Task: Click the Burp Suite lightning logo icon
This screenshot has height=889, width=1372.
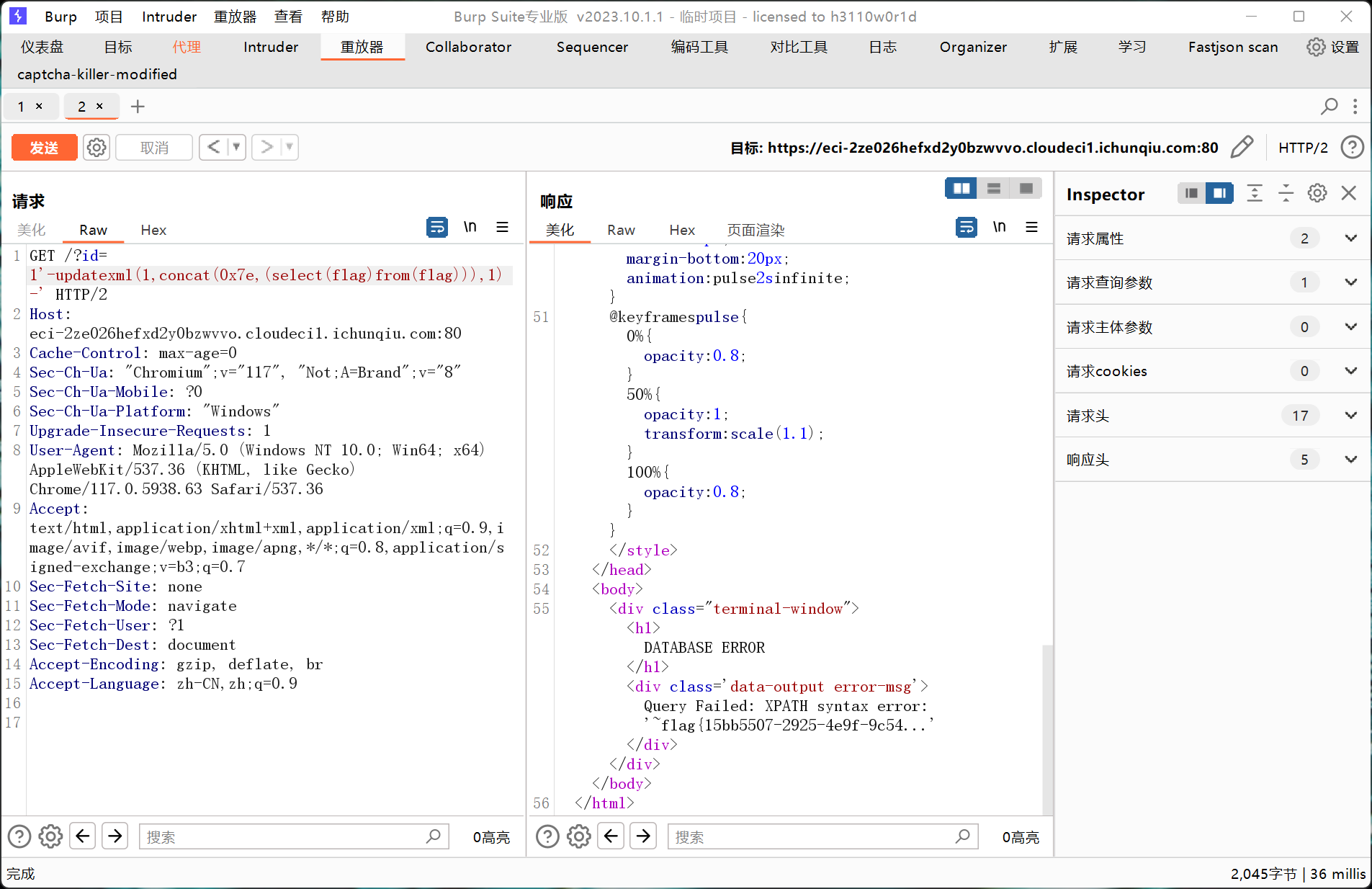Action: click(x=18, y=16)
